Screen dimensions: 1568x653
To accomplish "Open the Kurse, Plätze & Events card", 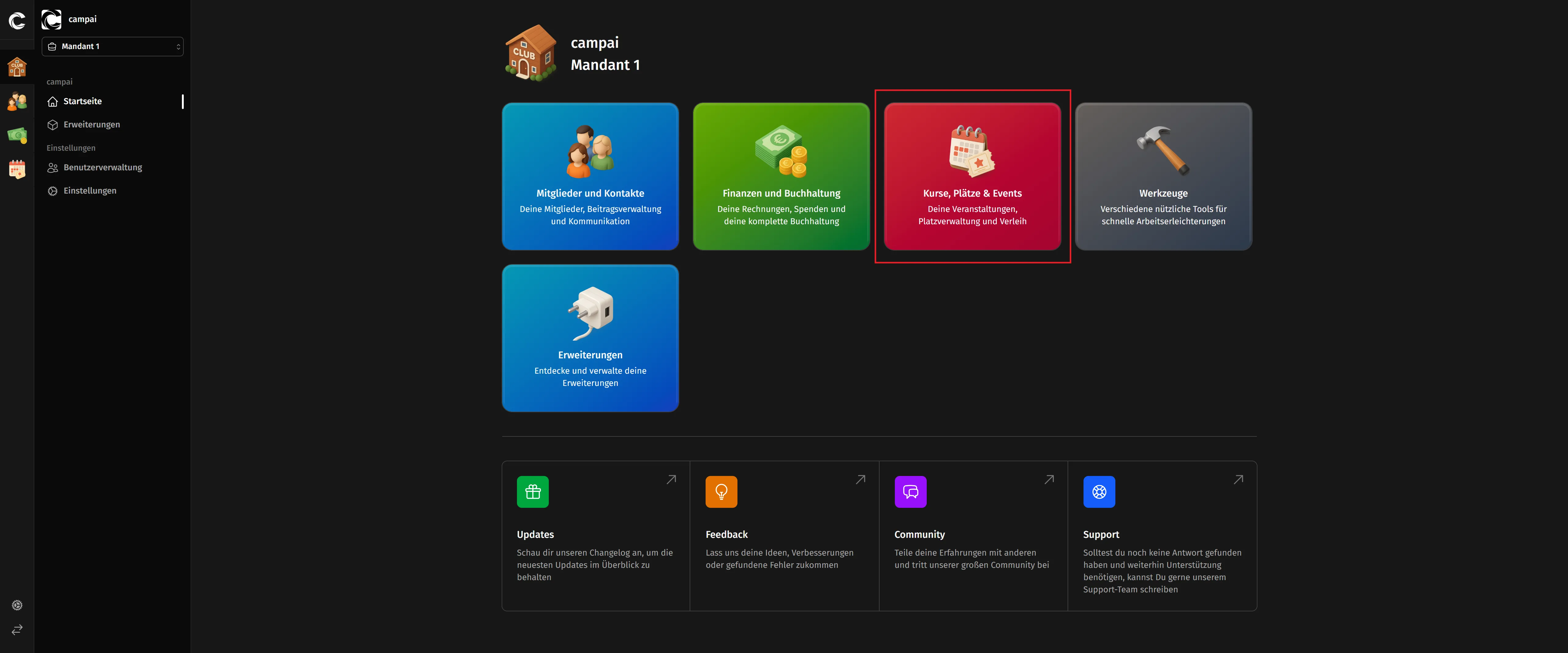I will pos(972,176).
